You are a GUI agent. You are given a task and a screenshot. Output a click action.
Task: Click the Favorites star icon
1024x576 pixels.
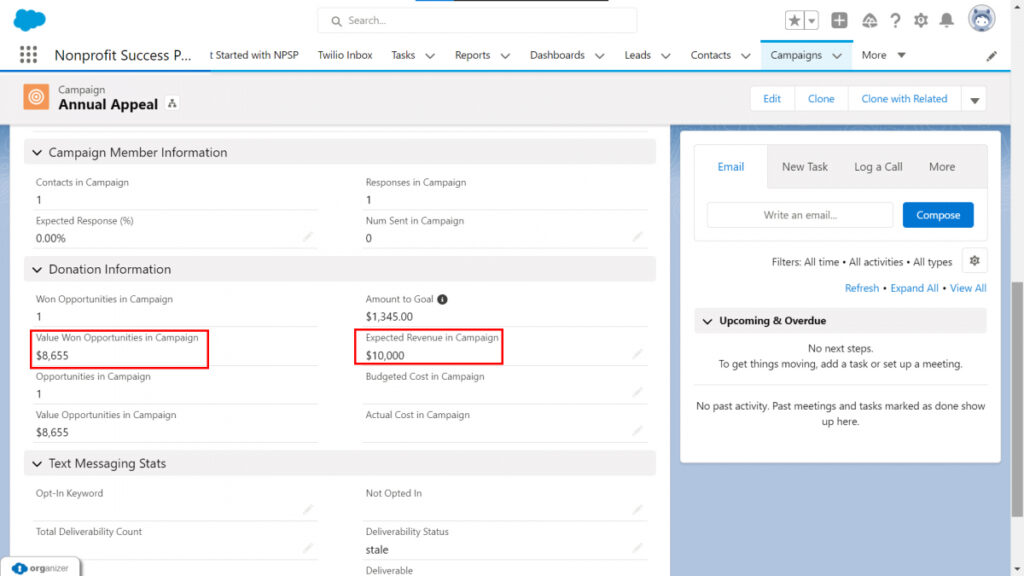pyautogui.click(x=794, y=20)
